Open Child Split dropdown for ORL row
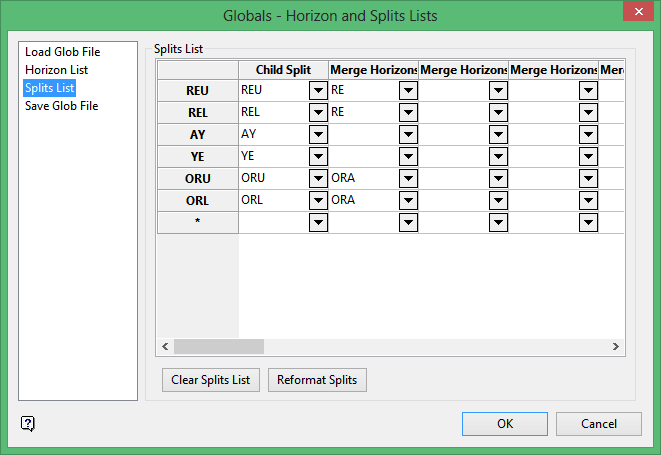 click(318, 201)
